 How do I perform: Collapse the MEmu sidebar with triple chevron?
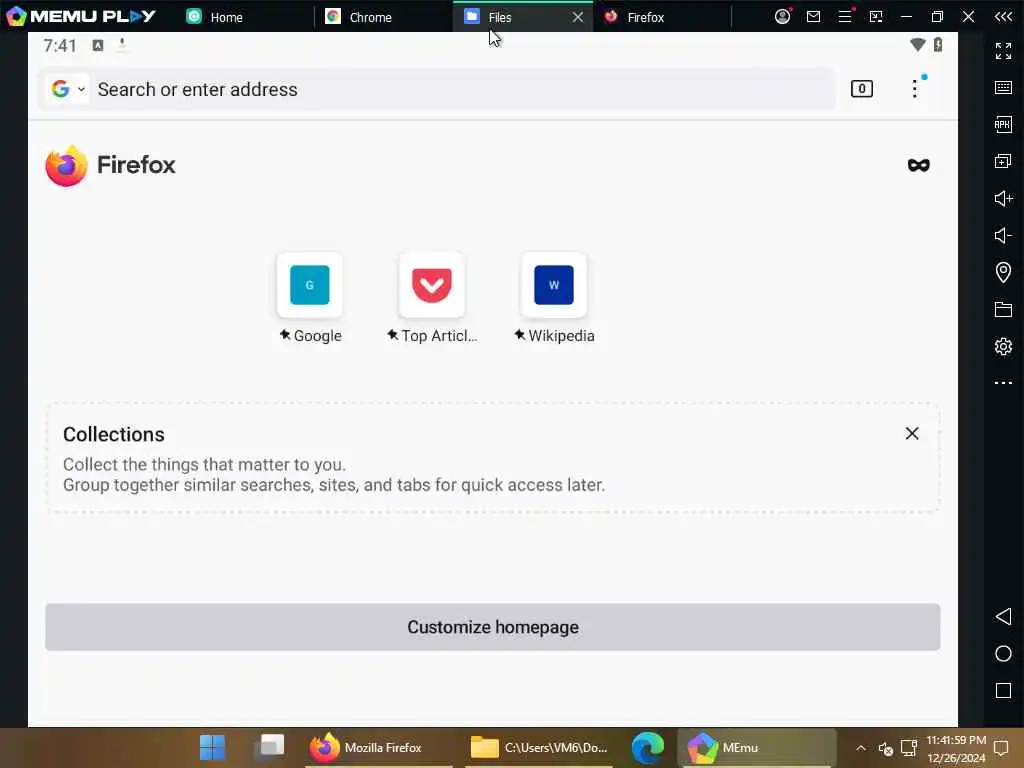point(1003,16)
